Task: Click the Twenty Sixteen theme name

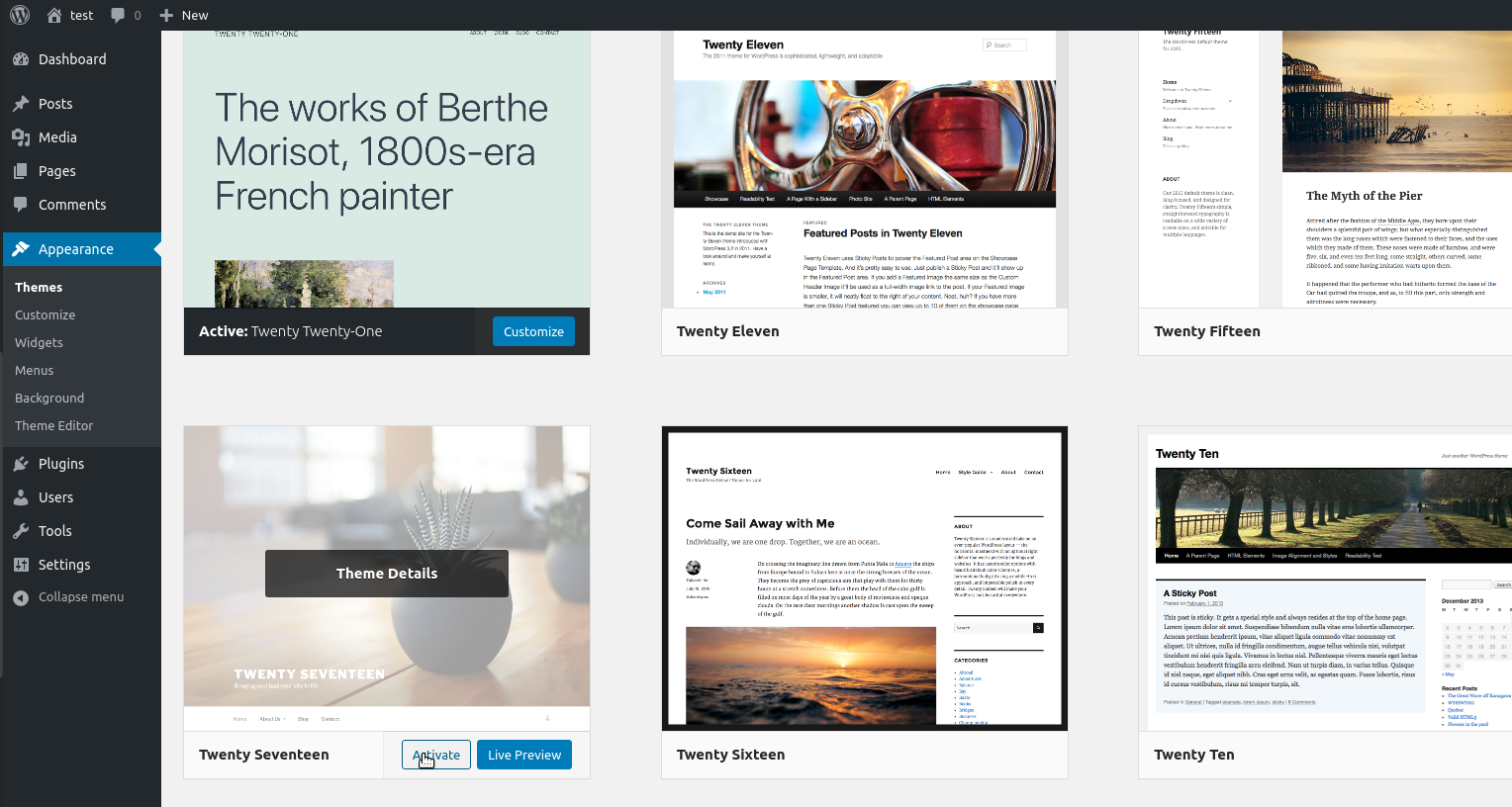Action: (731, 755)
